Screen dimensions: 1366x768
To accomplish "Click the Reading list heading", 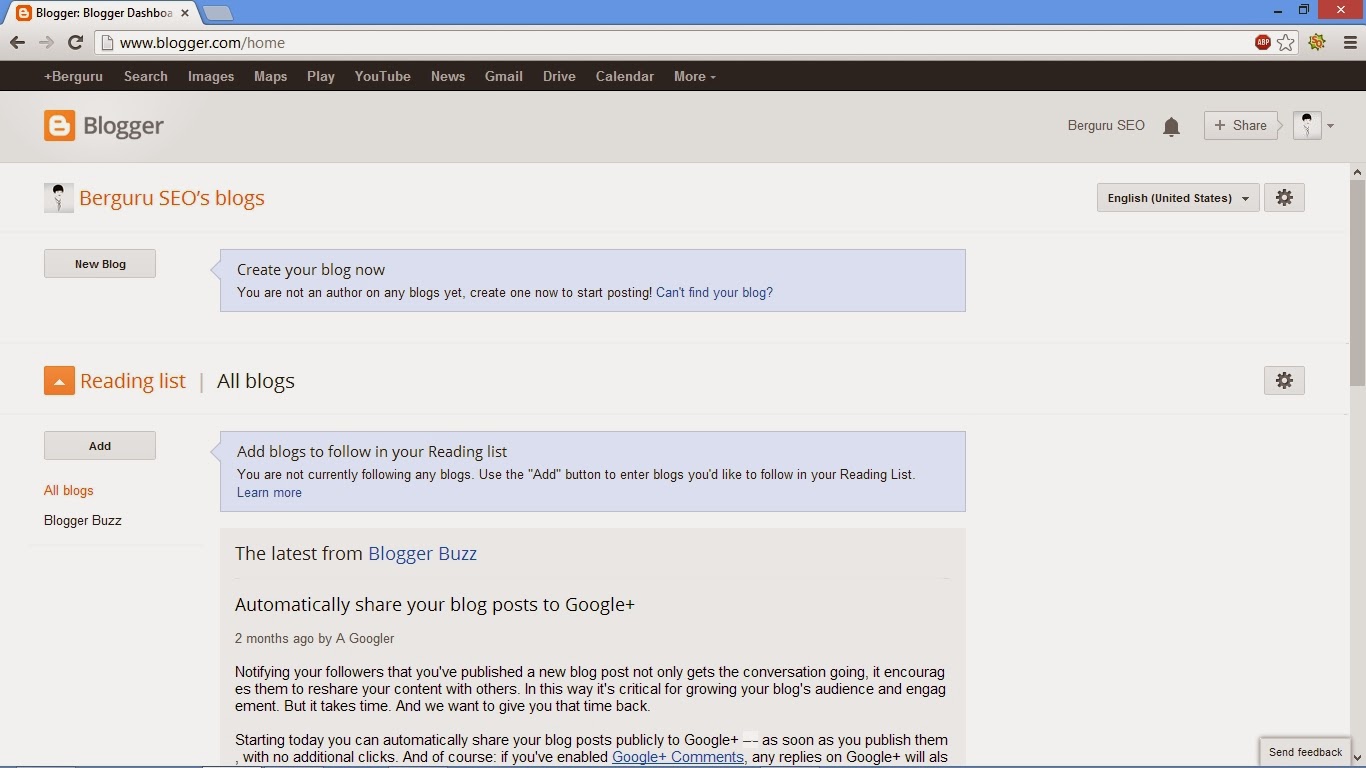I will point(133,381).
